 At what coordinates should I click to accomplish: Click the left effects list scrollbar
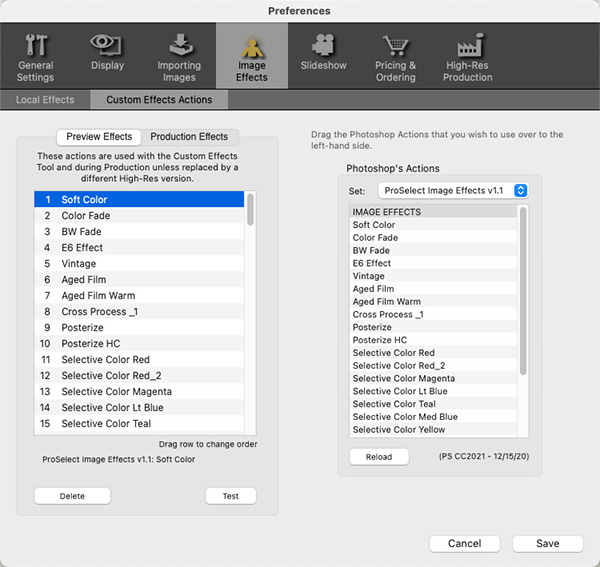tap(250, 210)
